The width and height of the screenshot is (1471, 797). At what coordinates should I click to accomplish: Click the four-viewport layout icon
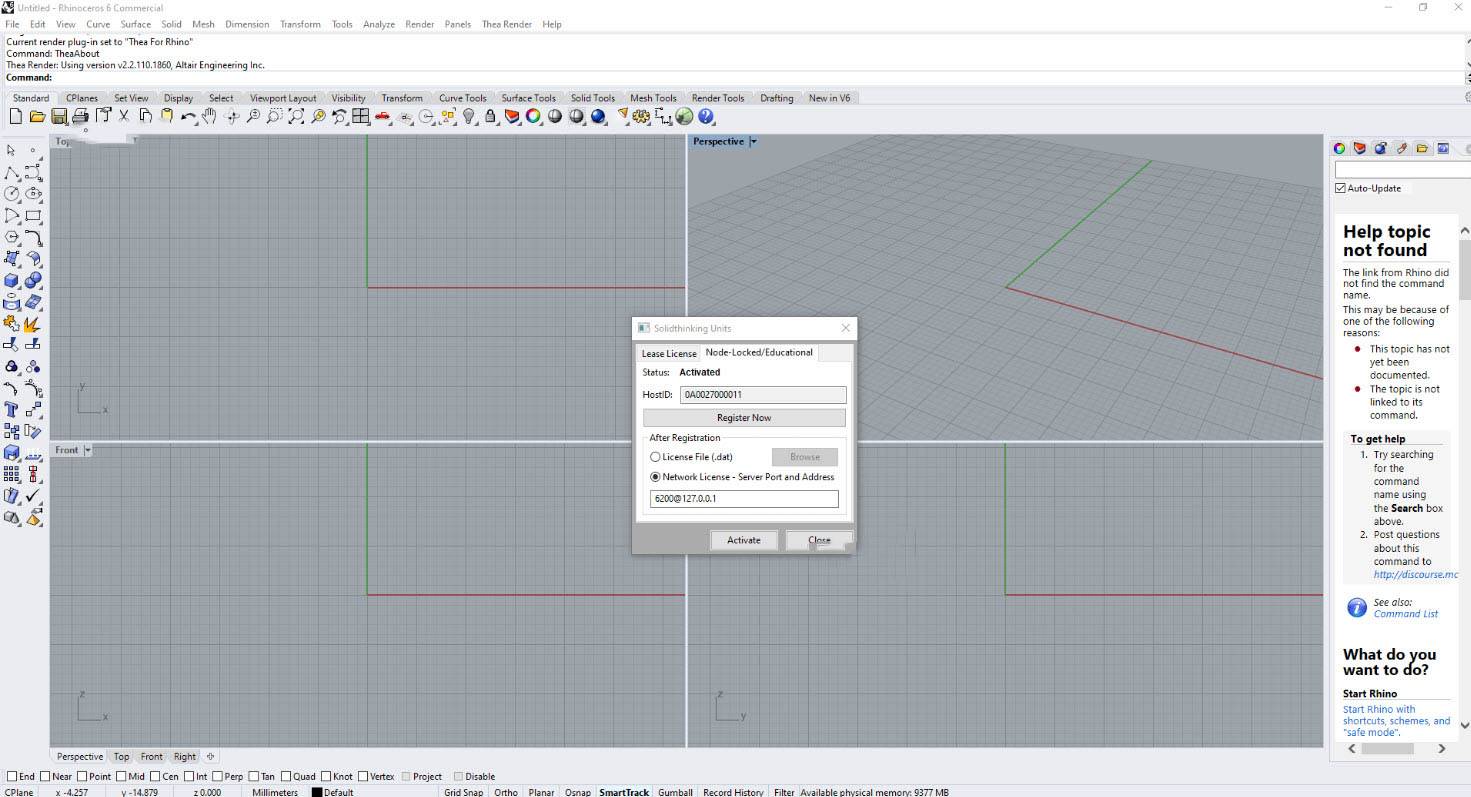tap(361, 117)
